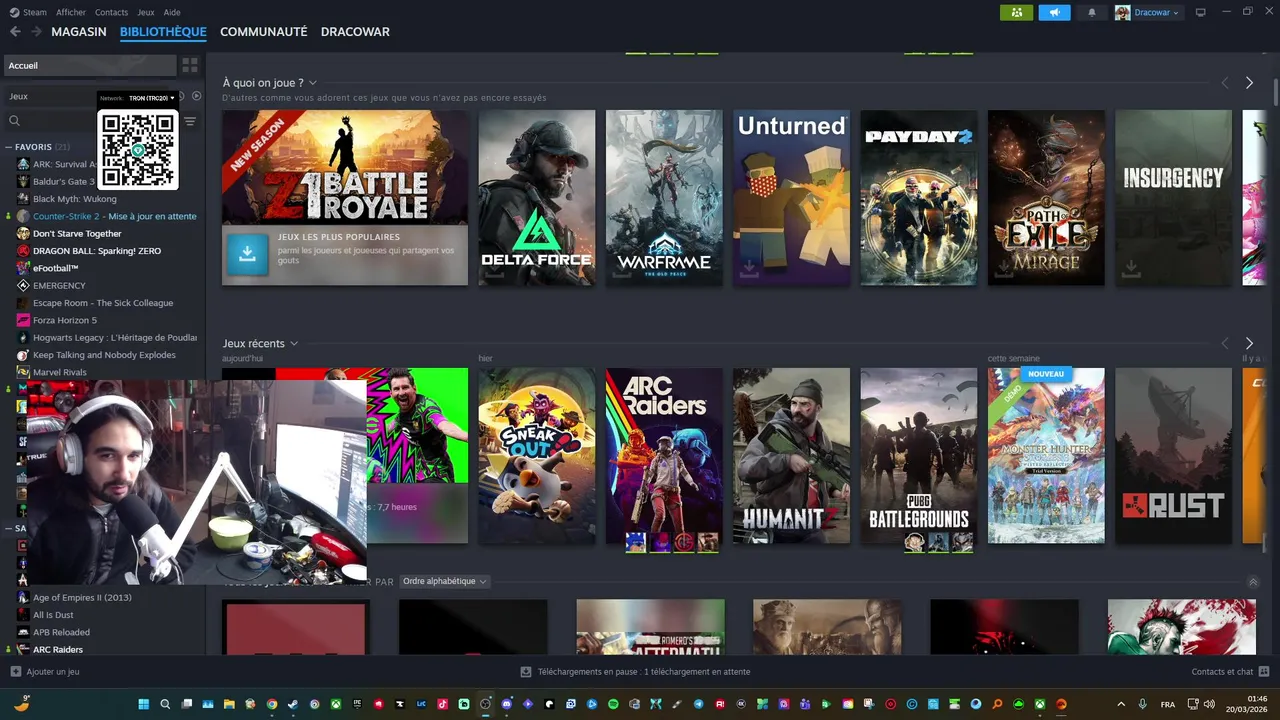Open the Afficher menu

[x=71, y=12]
